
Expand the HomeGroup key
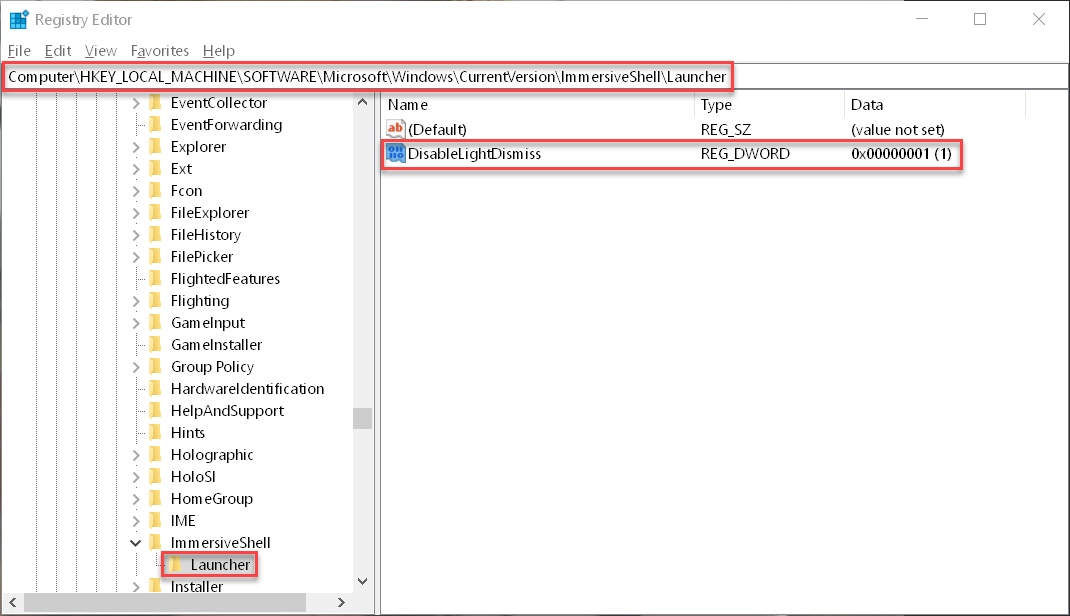[136, 499]
